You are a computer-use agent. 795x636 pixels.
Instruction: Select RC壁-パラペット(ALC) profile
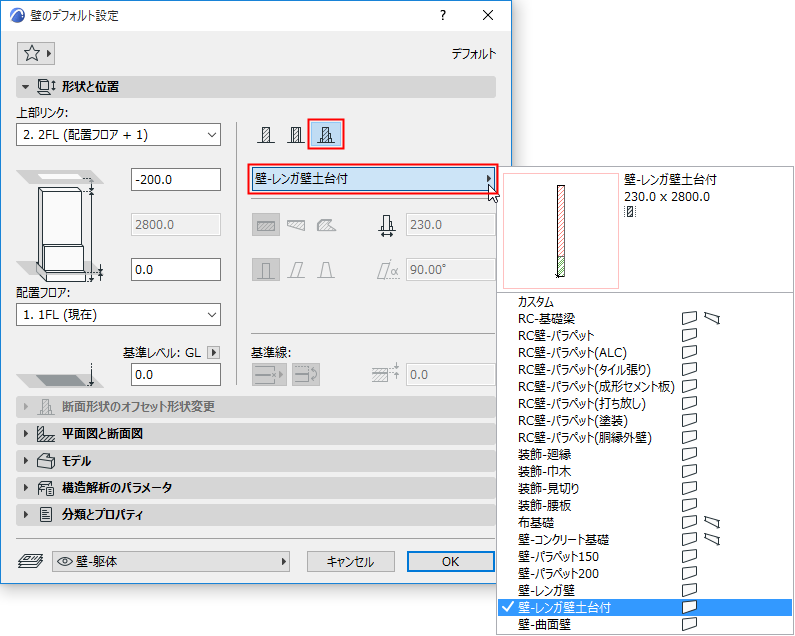[644, 352]
